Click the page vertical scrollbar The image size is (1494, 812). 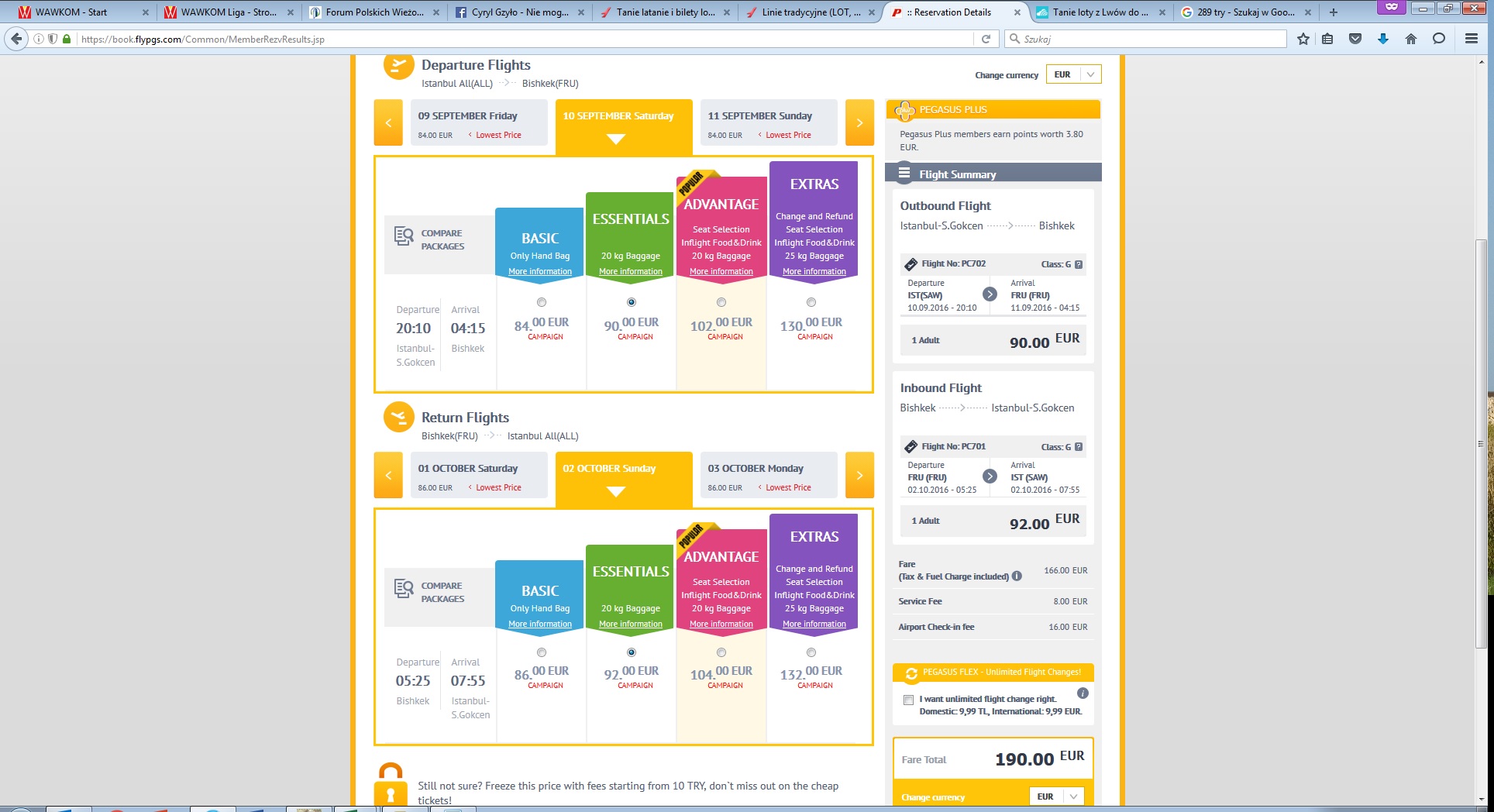coord(1481,443)
